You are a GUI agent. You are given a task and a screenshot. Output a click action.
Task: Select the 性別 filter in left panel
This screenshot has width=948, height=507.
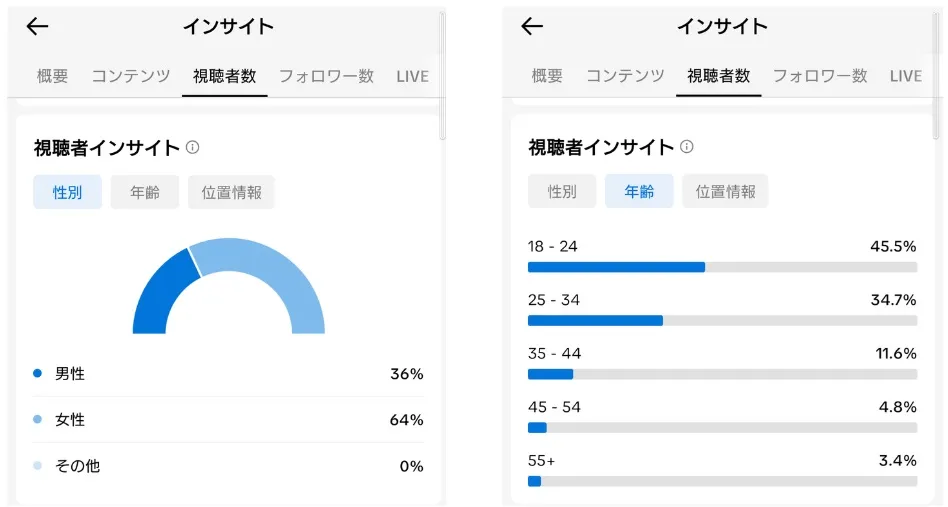[x=68, y=192]
